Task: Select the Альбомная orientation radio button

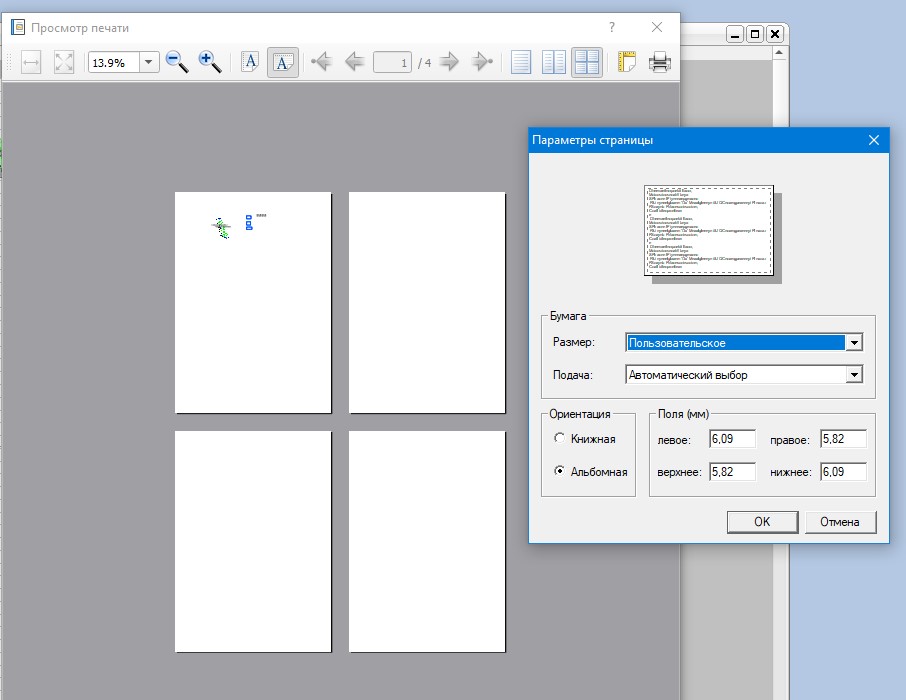Action: coord(559,471)
